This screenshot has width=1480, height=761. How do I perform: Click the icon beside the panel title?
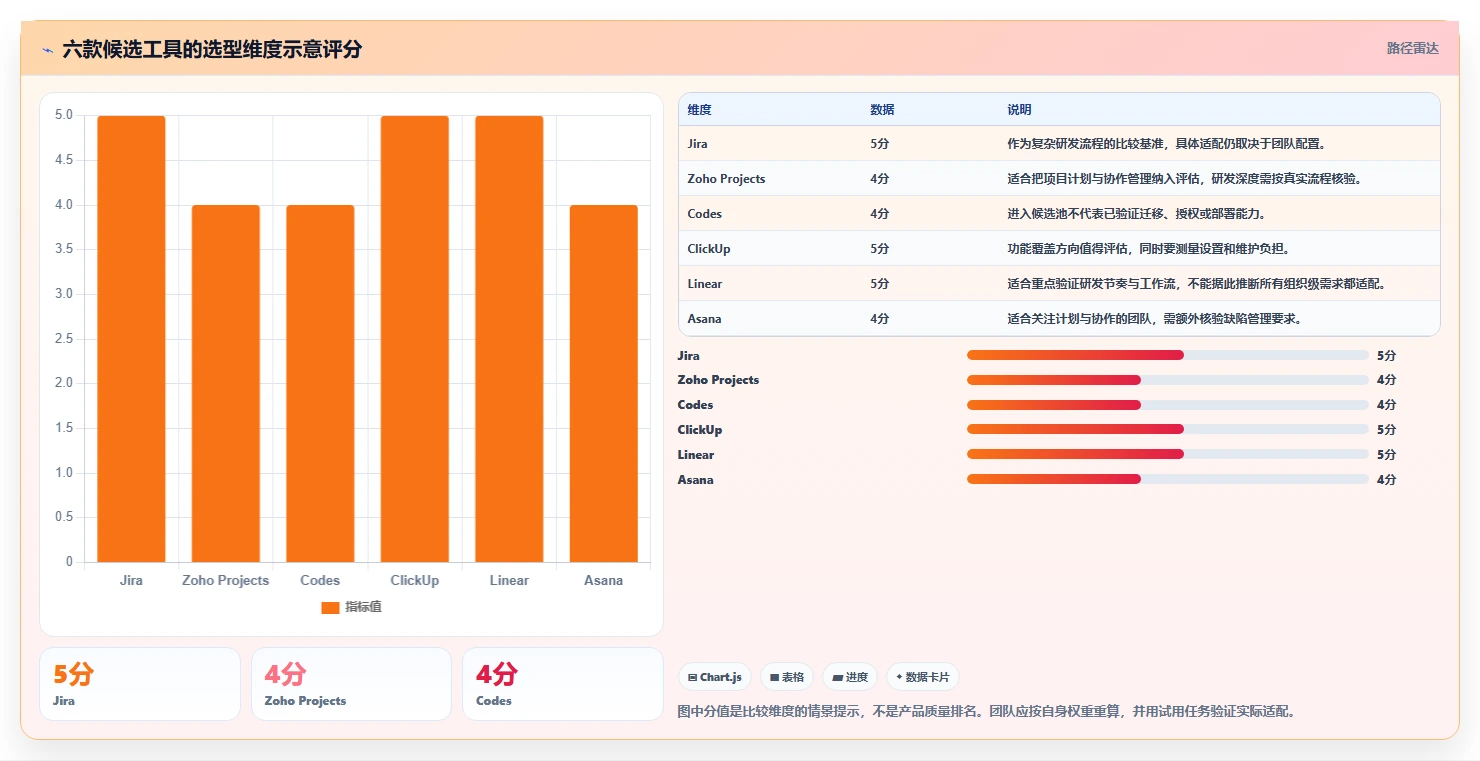tap(47, 50)
